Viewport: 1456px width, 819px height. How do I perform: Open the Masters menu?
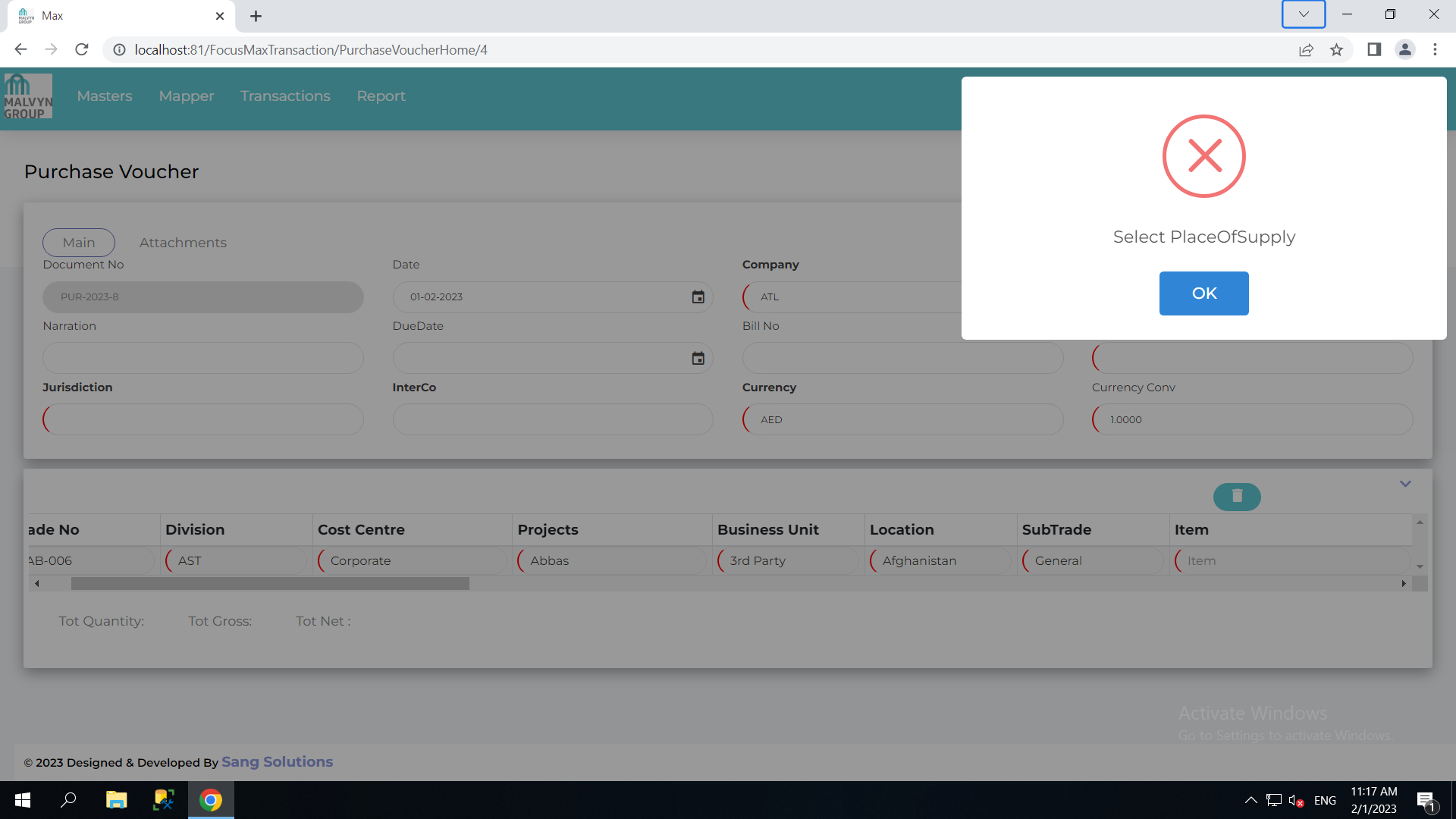[105, 96]
